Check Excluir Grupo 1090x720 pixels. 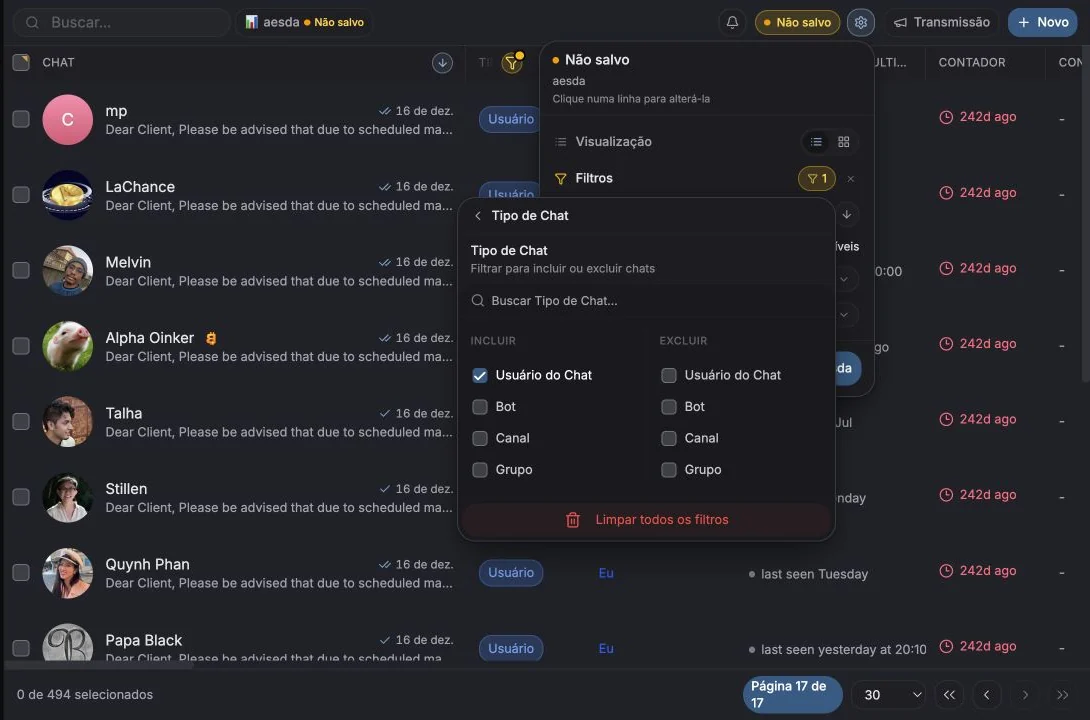[x=669, y=470]
